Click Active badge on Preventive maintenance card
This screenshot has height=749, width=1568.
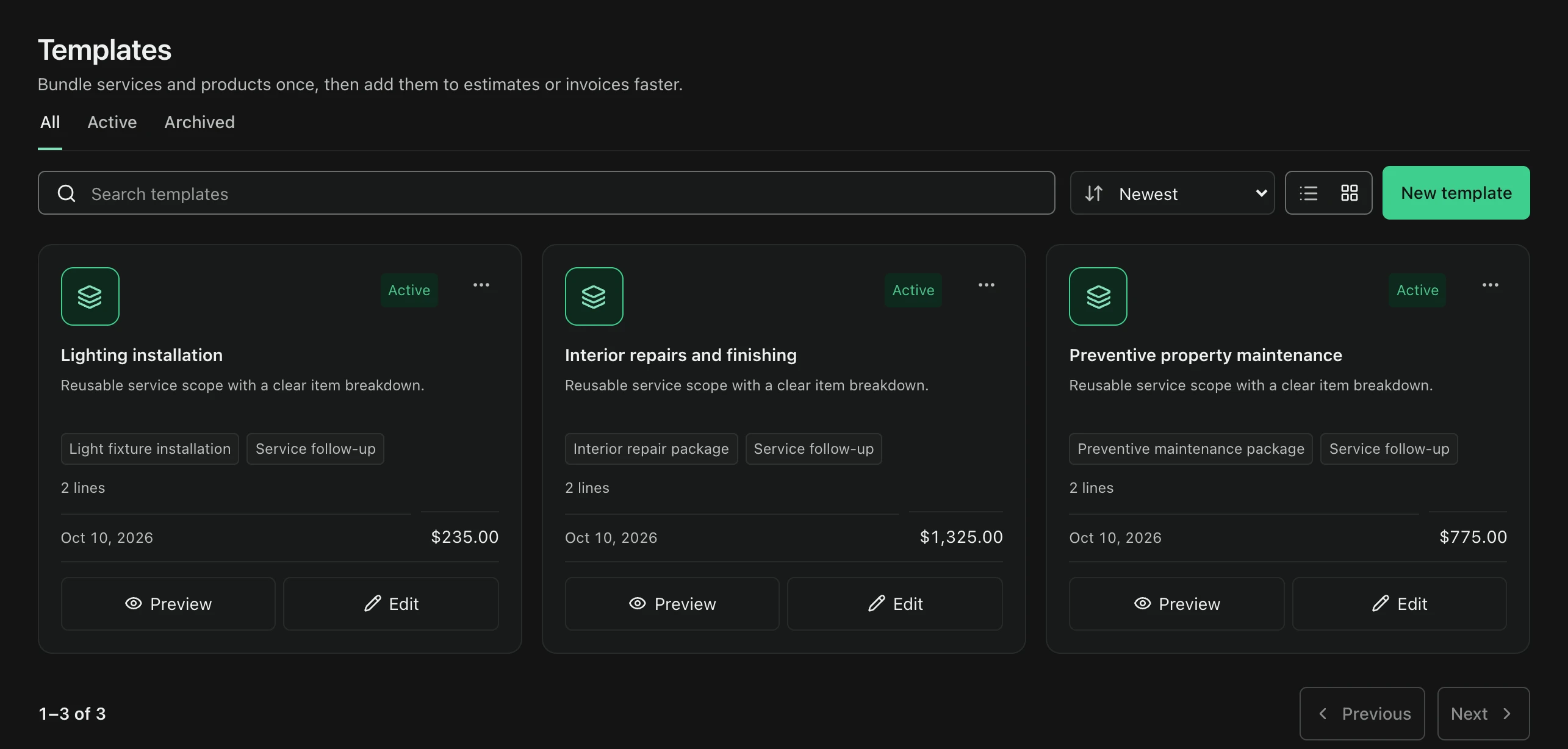(1417, 290)
